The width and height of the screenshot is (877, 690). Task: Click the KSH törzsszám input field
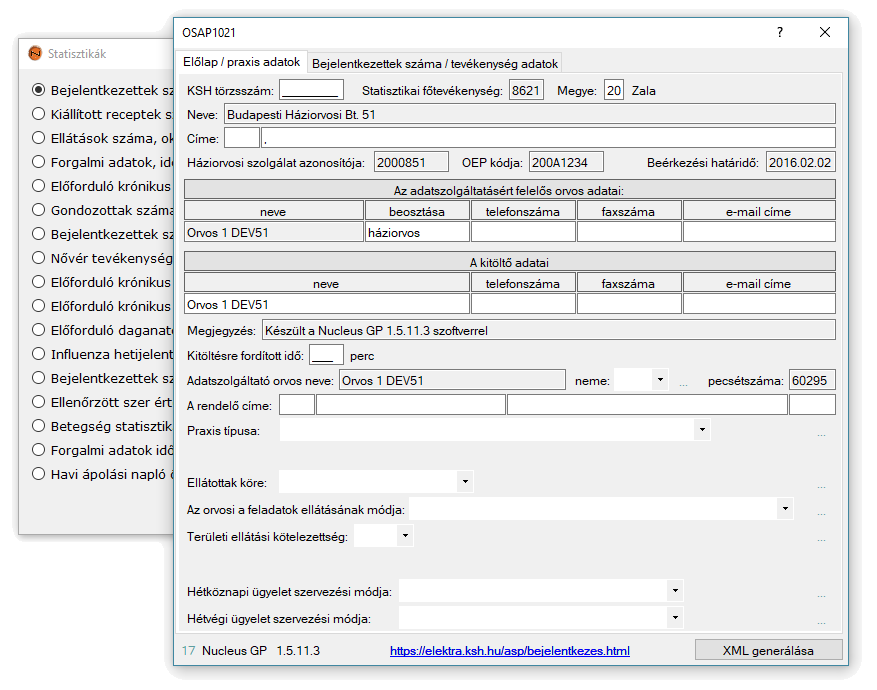[312, 90]
